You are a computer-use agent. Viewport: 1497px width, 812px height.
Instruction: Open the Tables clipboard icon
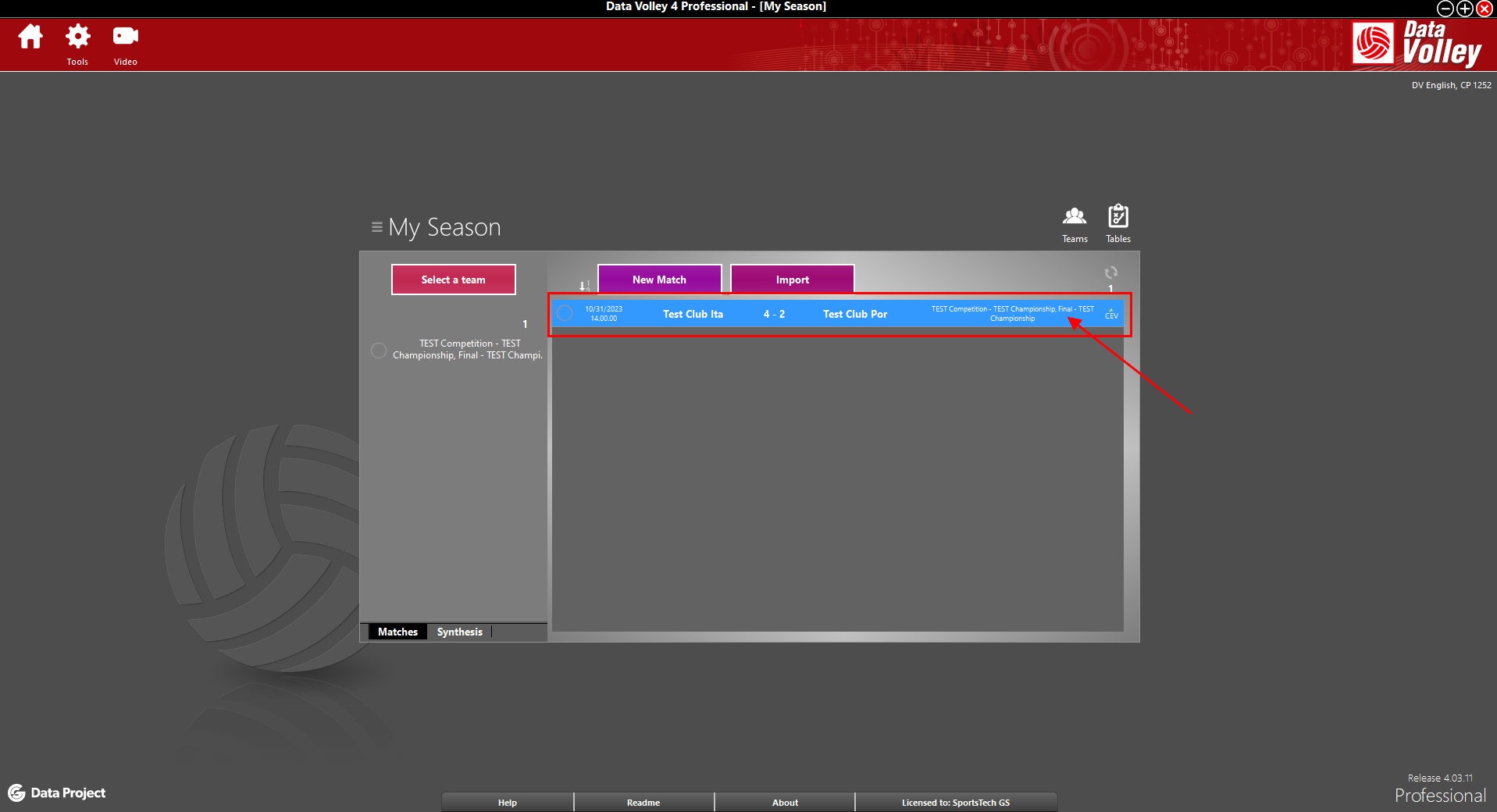1117,215
